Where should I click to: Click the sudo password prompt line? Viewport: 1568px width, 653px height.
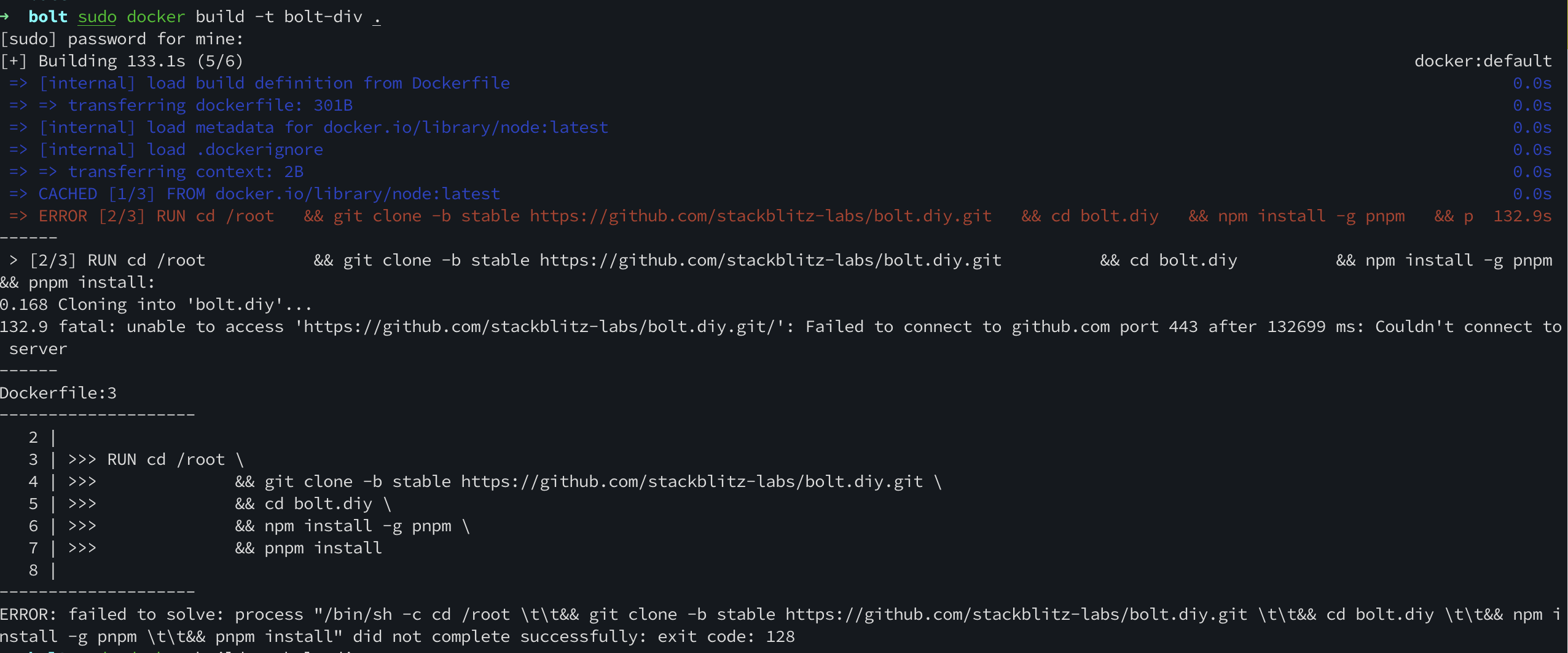click(x=122, y=39)
